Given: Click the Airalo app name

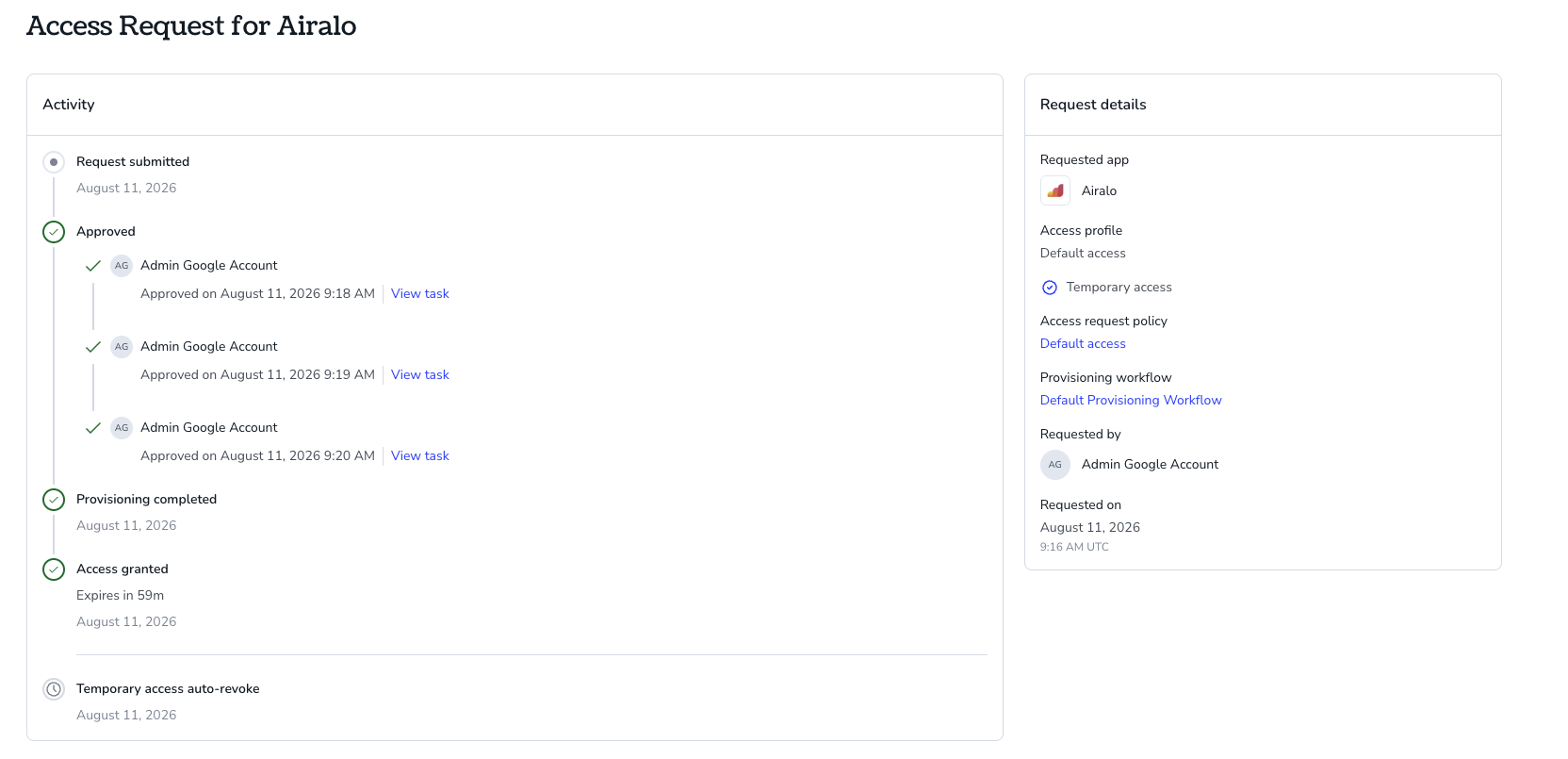Looking at the screenshot, I should (1099, 191).
